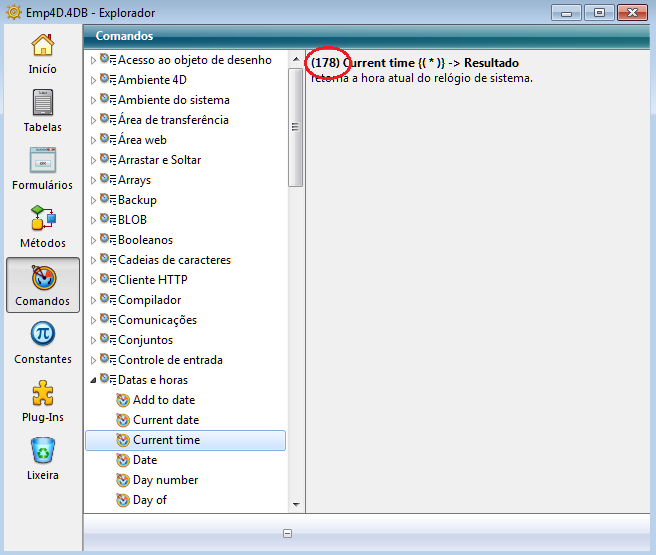Image resolution: width=656 pixels, height=555 pixels.
Task: Expand the Área de transferência theme
Action: pos(93,120)
